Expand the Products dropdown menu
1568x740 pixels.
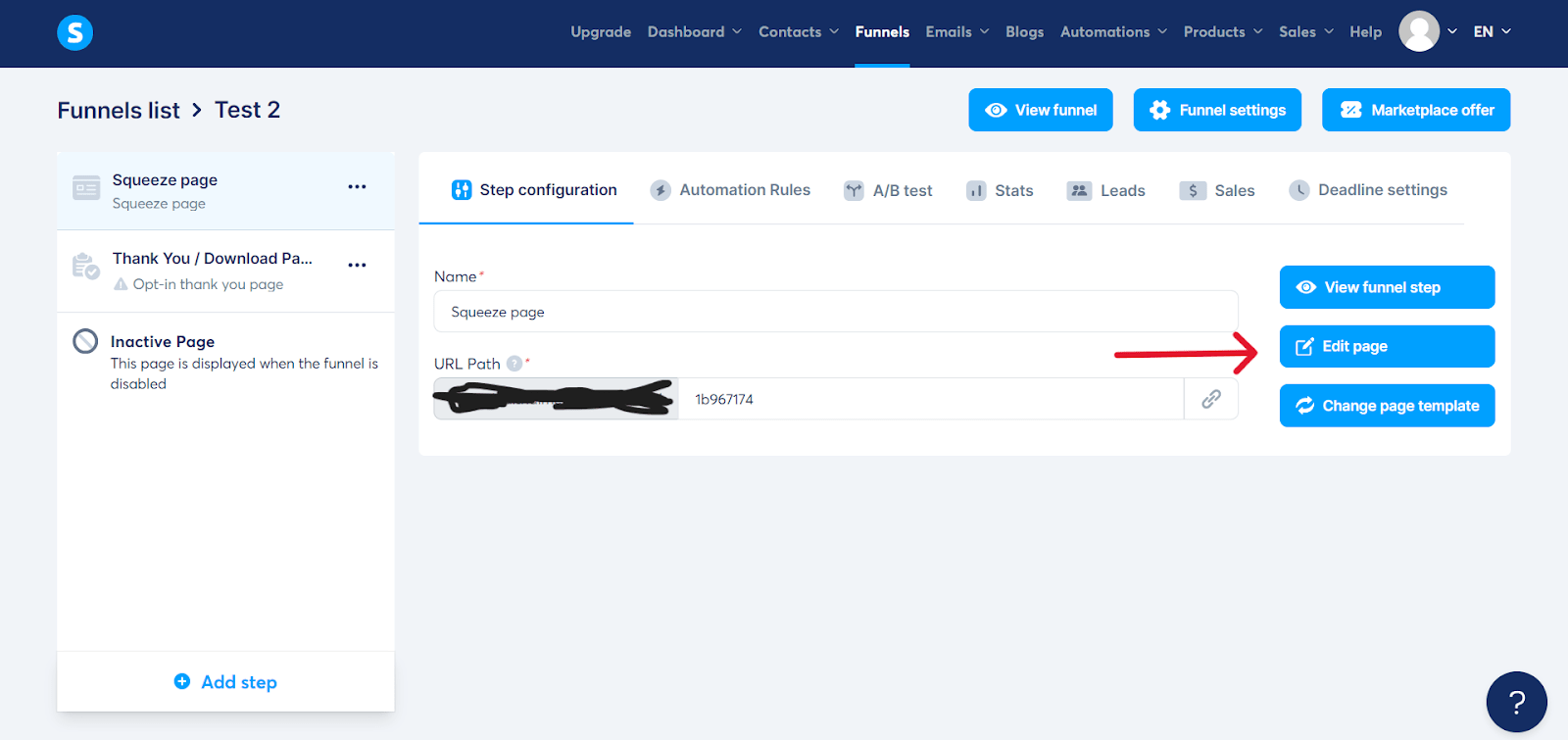pos(1257,31)
